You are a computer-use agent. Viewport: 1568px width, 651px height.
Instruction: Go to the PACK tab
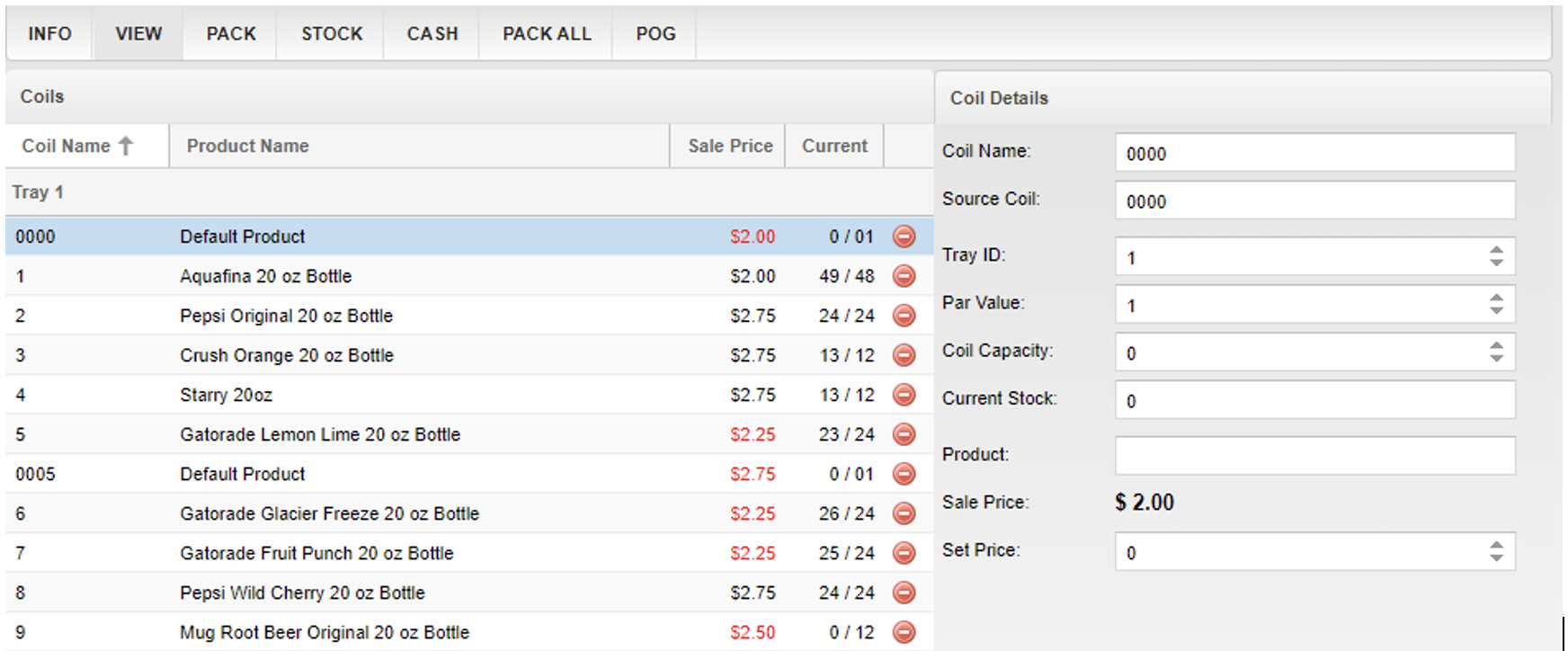(x=231, y=34)
